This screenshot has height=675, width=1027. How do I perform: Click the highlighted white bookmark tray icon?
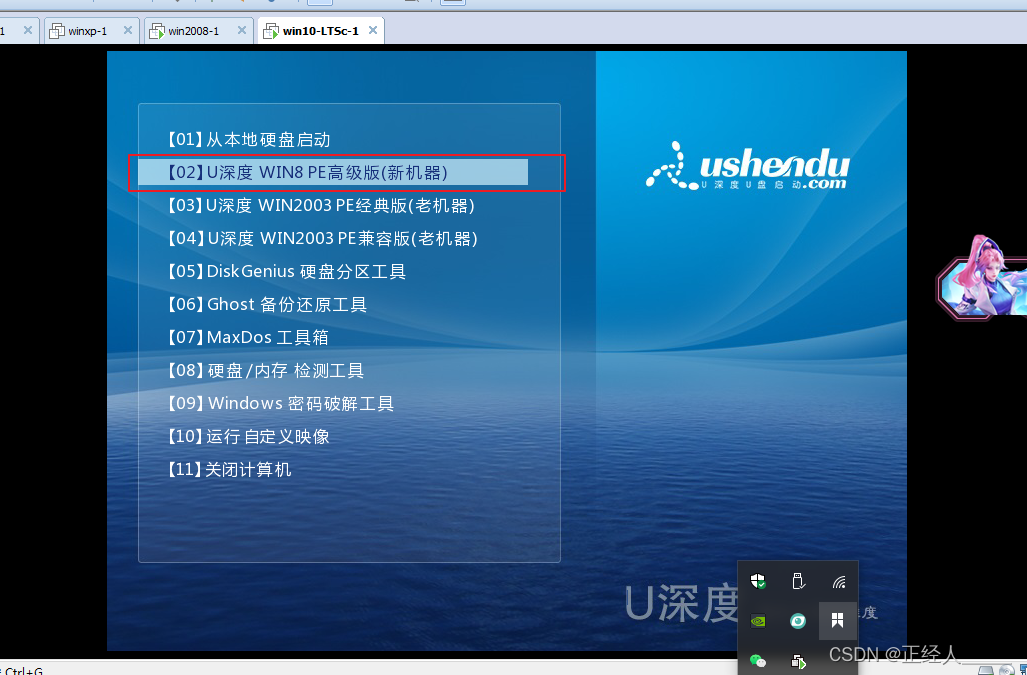click(838, 620)
